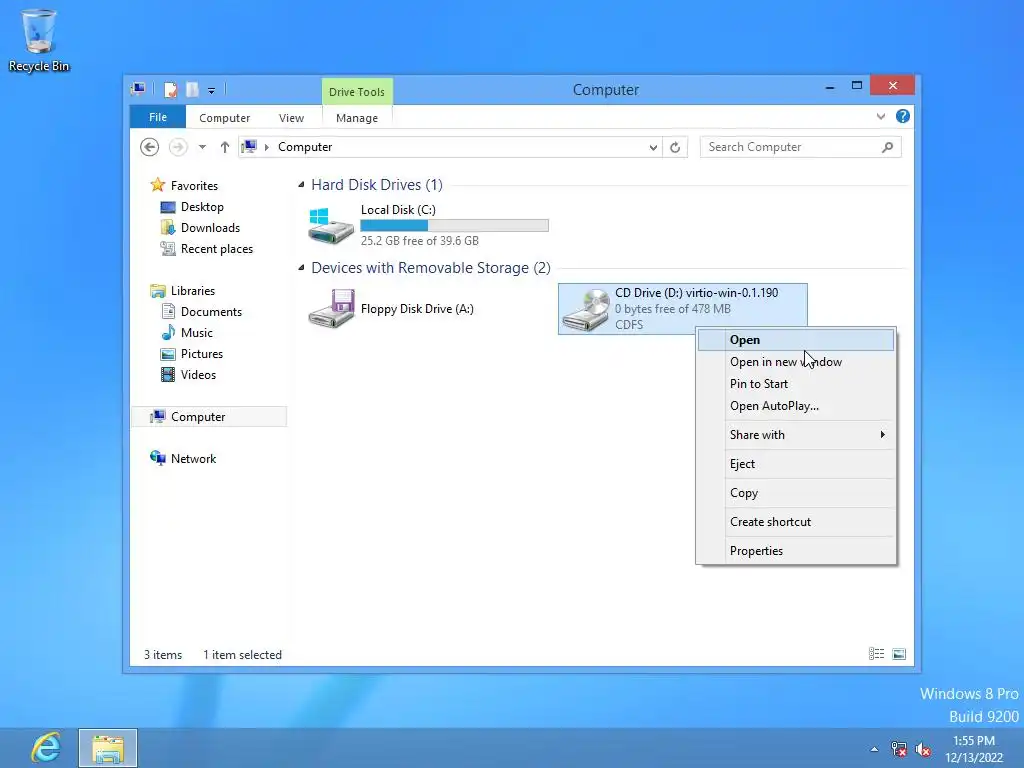The height and width of the screenshot is (768, 1024).
Task: Collapse the Hard Disk Drives group
Action: click(x=301, y=185)
